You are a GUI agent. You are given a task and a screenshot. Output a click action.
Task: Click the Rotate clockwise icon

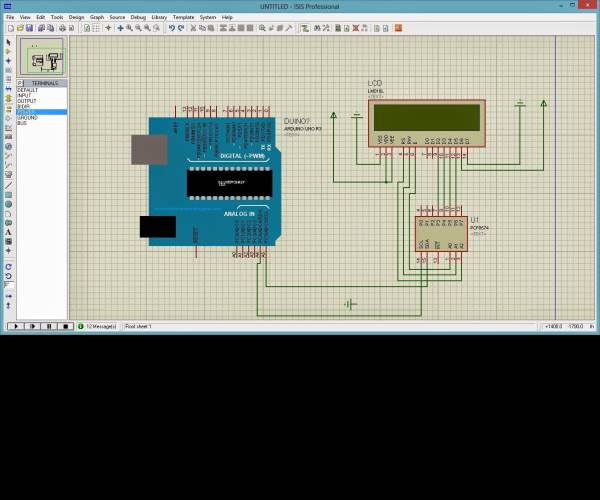tap(8, 267)
